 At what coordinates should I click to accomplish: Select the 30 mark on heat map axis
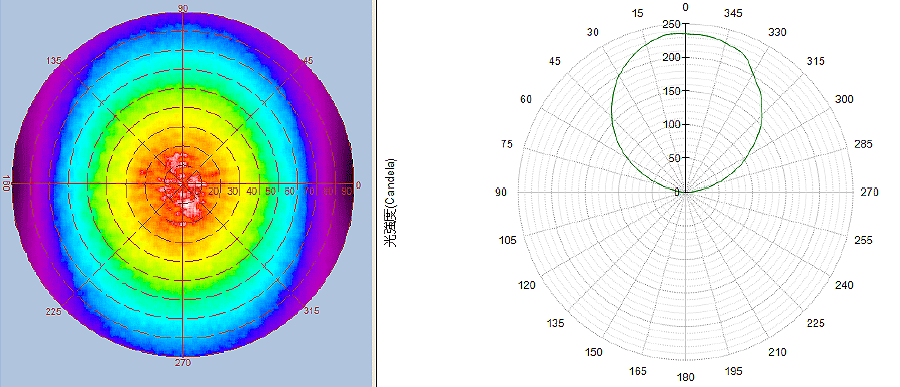(233, 191)
